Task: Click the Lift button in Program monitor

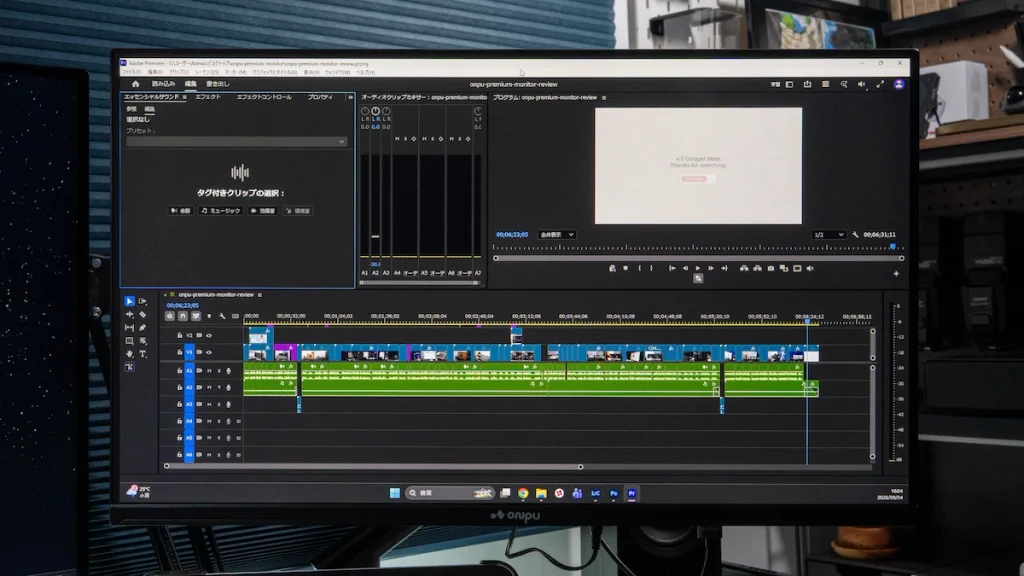Action: [744, 268]
